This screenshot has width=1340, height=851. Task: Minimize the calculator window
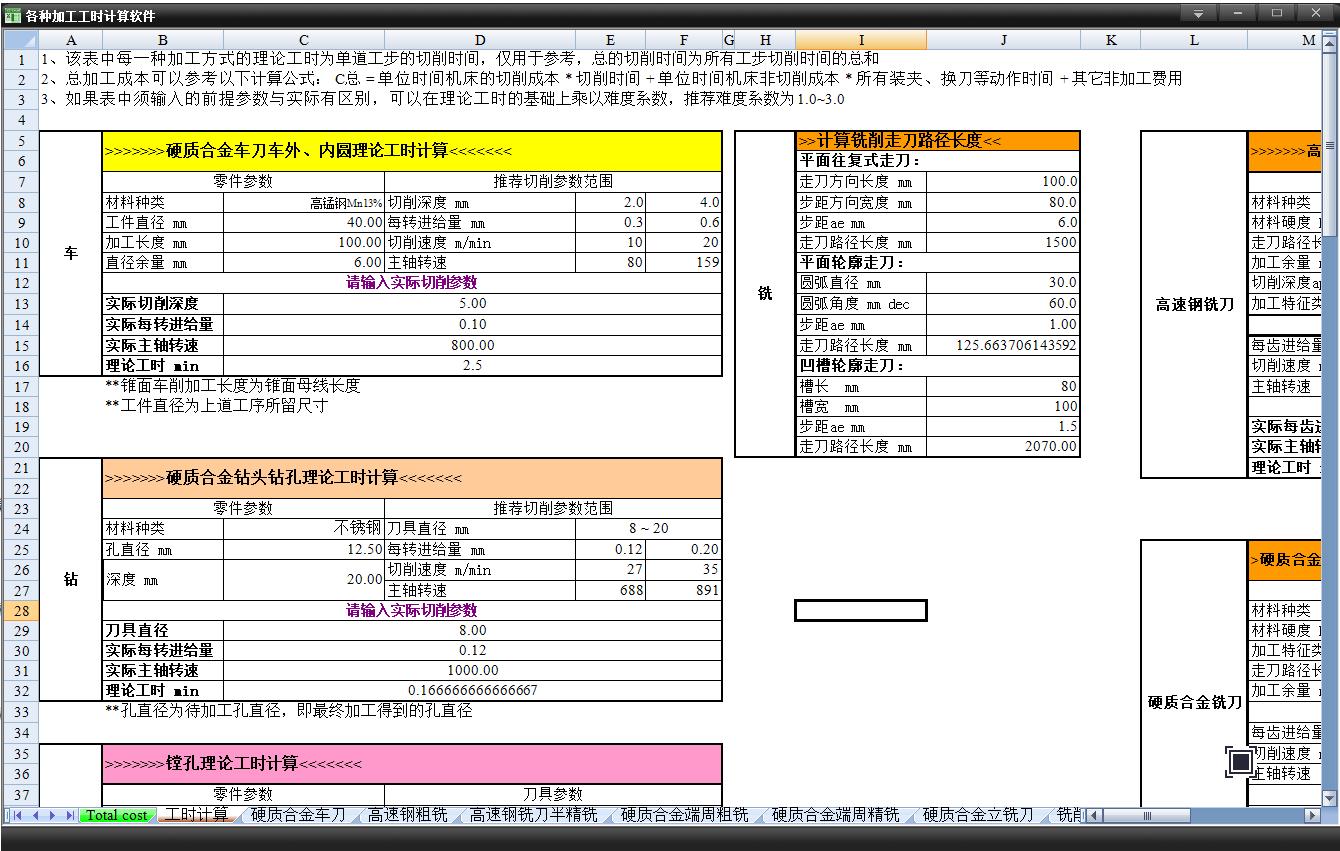point(1237,13)
